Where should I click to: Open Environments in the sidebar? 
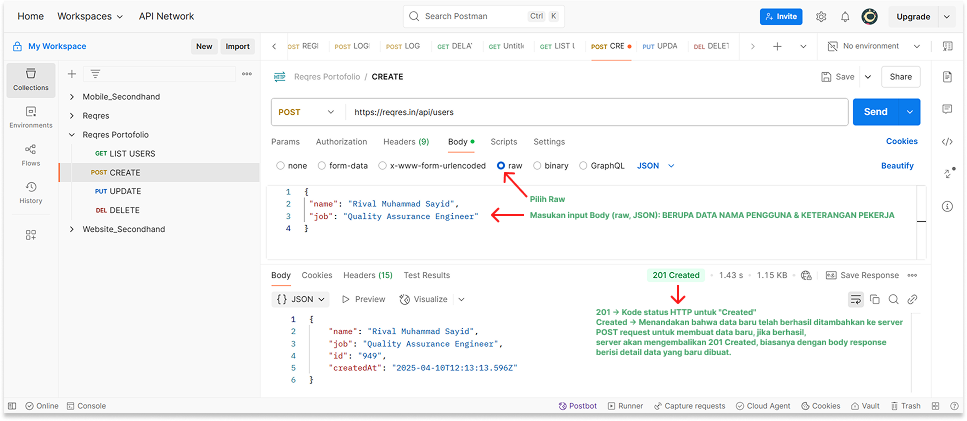(31, 116)
